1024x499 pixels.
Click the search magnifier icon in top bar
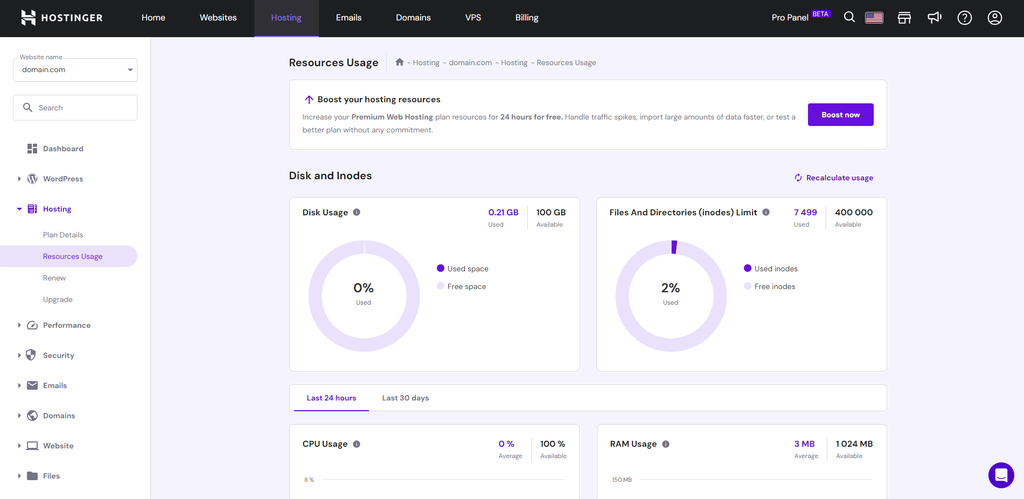(849, 18)
